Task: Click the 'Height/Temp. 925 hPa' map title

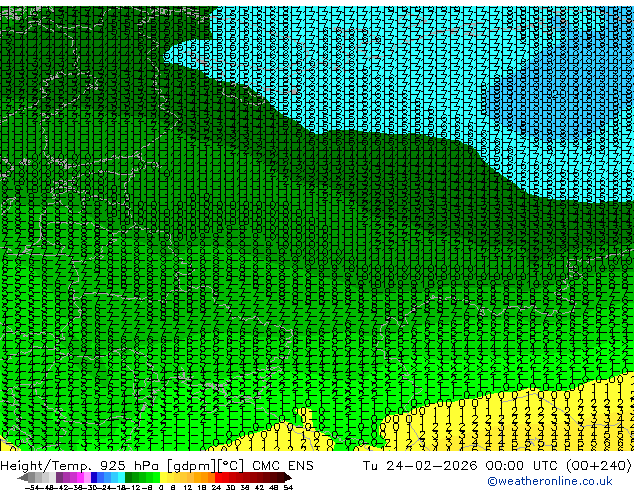Action: (x=81, y=466)
